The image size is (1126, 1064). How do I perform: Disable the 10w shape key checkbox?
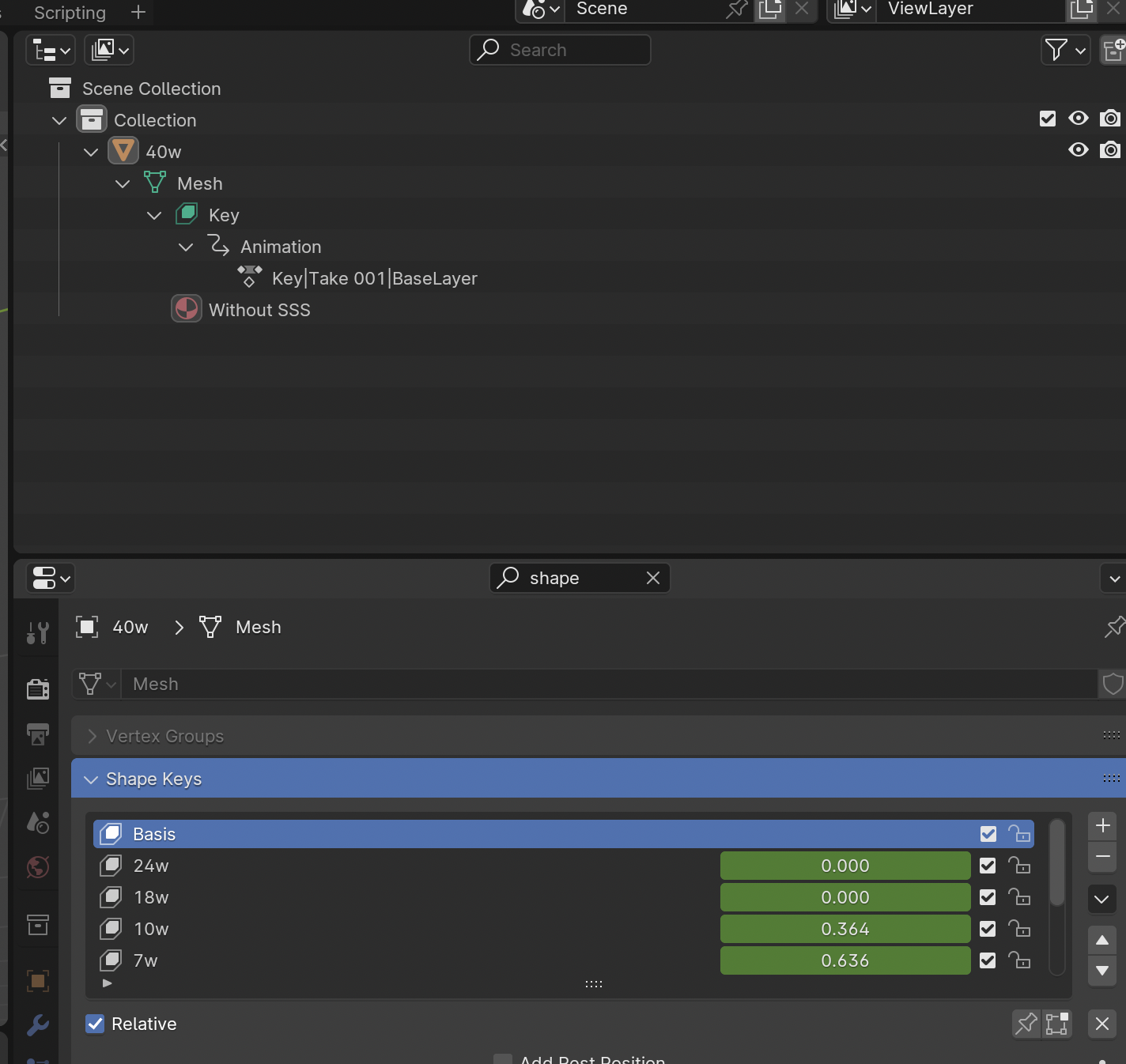(988, 929)
